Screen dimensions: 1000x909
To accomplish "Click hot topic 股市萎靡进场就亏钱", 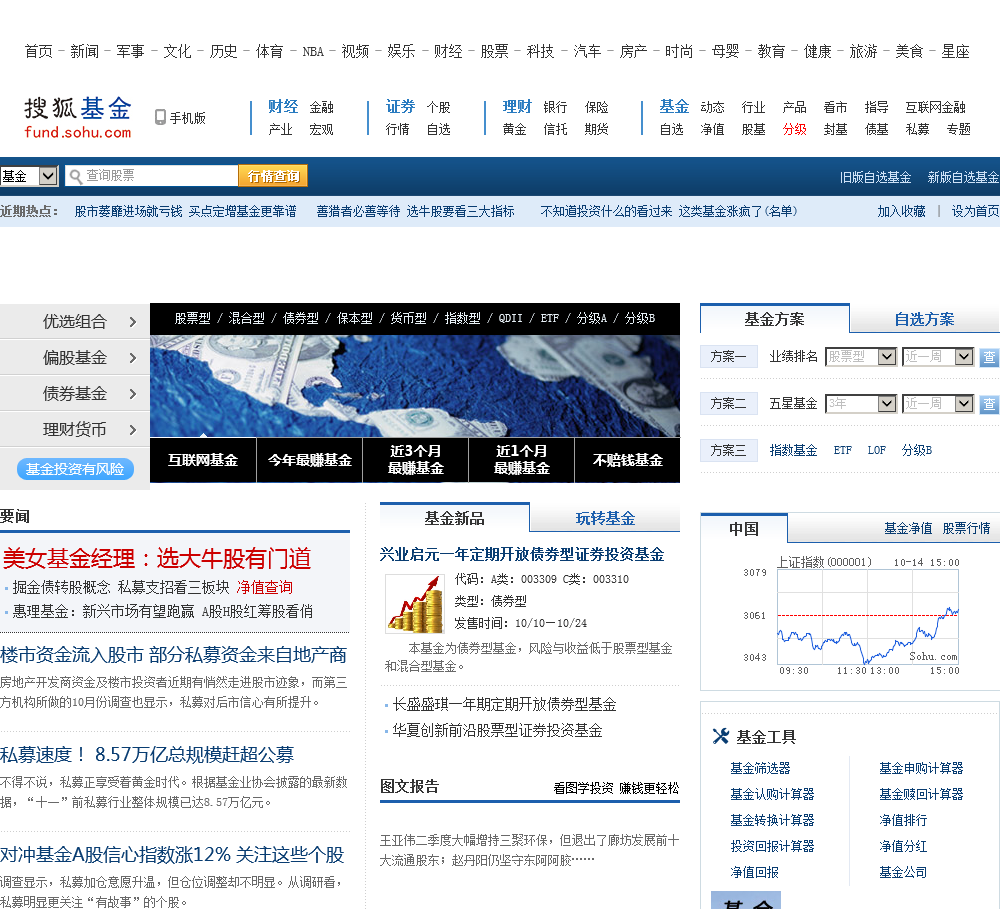I will (x=128, y=211).
